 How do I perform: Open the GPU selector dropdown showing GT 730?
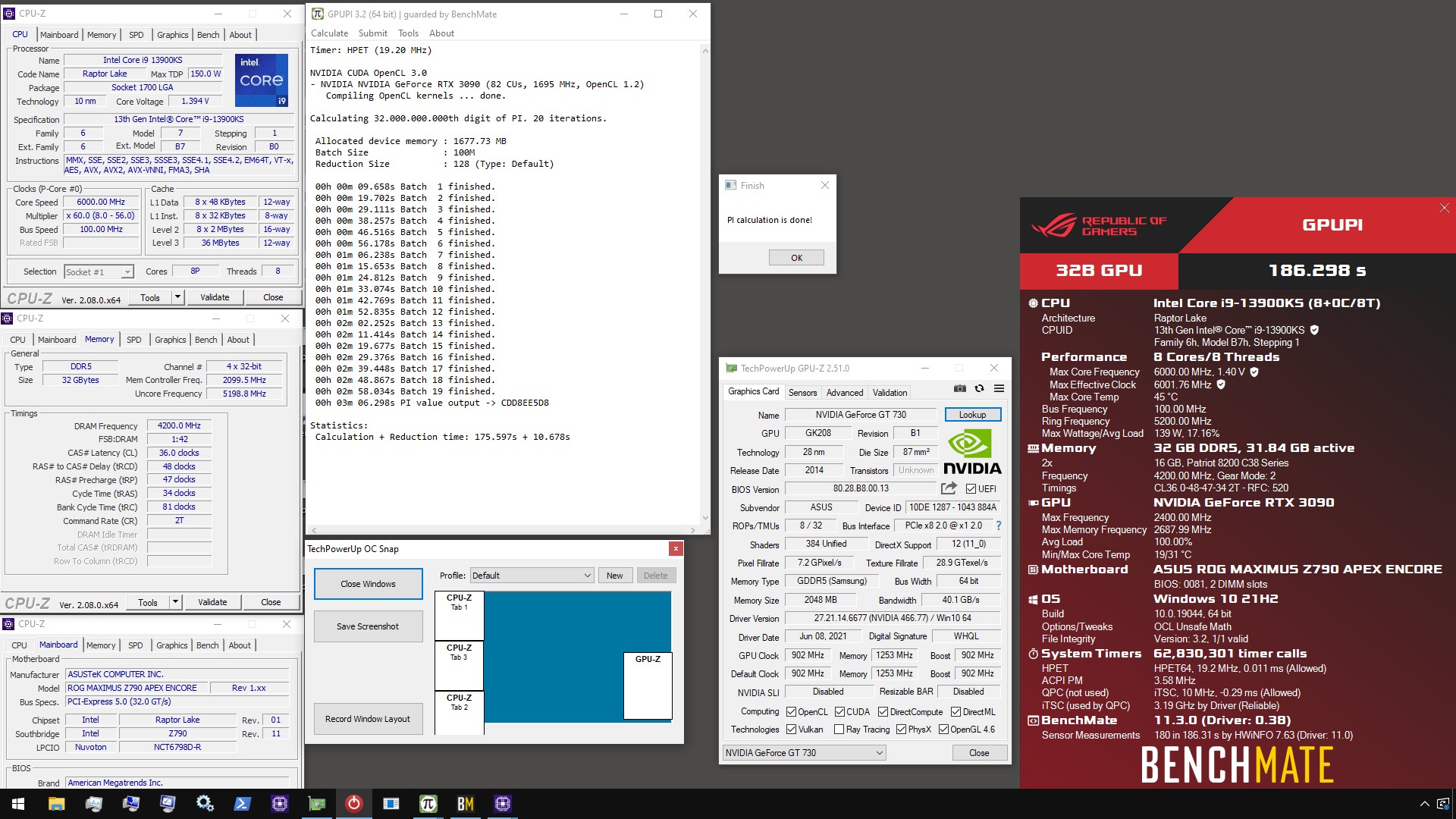(x=804, y=753)
